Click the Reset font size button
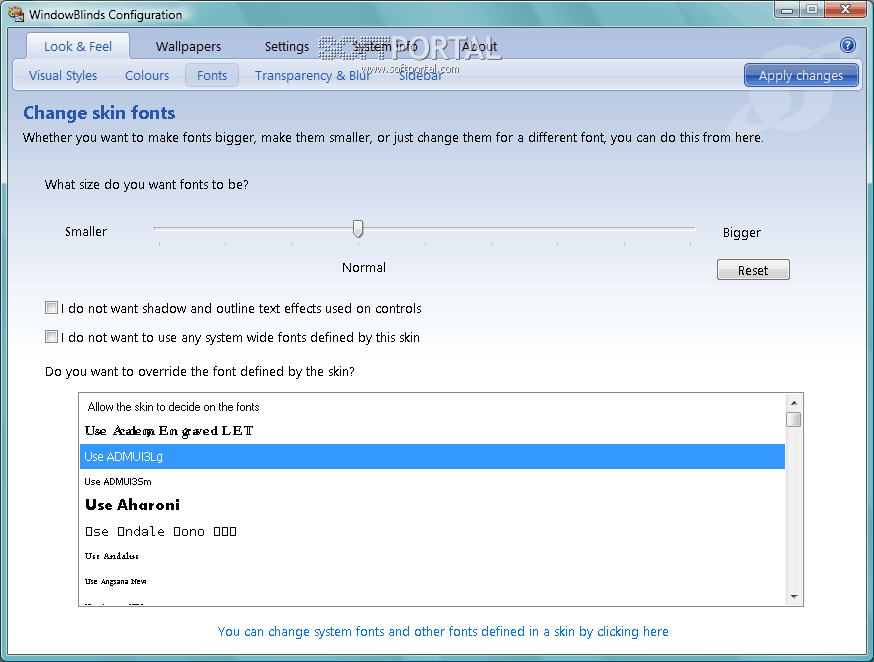Viewport: 874px width, 662px height. coord(753,270)
